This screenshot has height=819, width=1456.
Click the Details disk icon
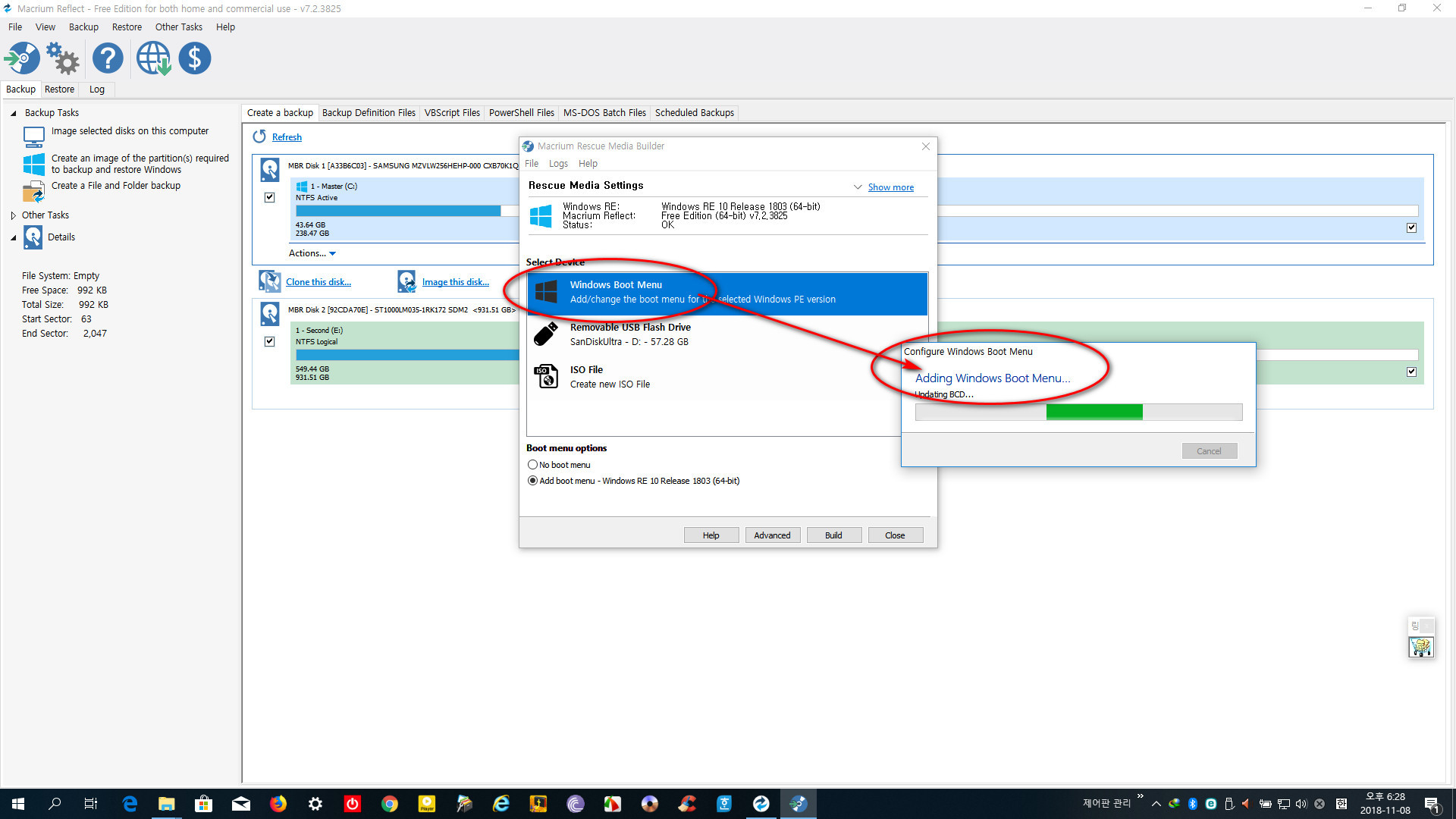[33, 237]
